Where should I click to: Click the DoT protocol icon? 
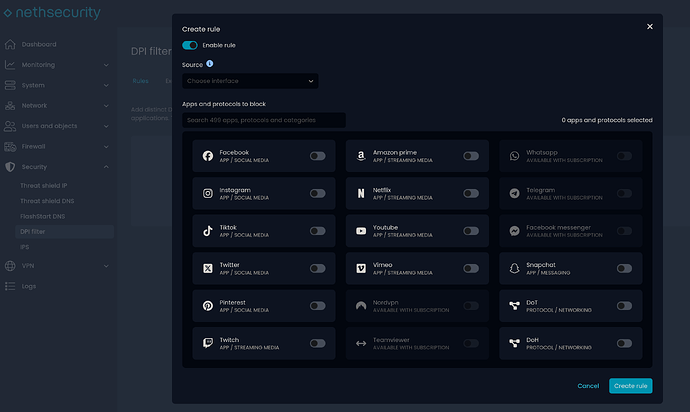pyautogui.click(x=514, y=305)
